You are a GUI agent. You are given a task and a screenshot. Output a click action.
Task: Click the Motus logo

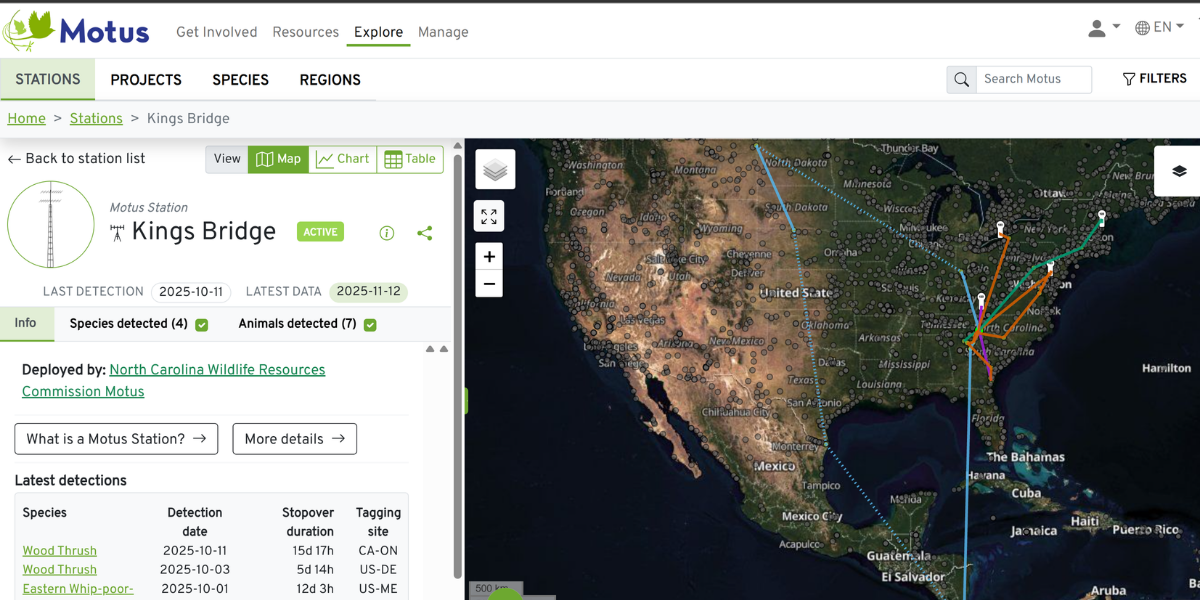click(x=76, y=31)
